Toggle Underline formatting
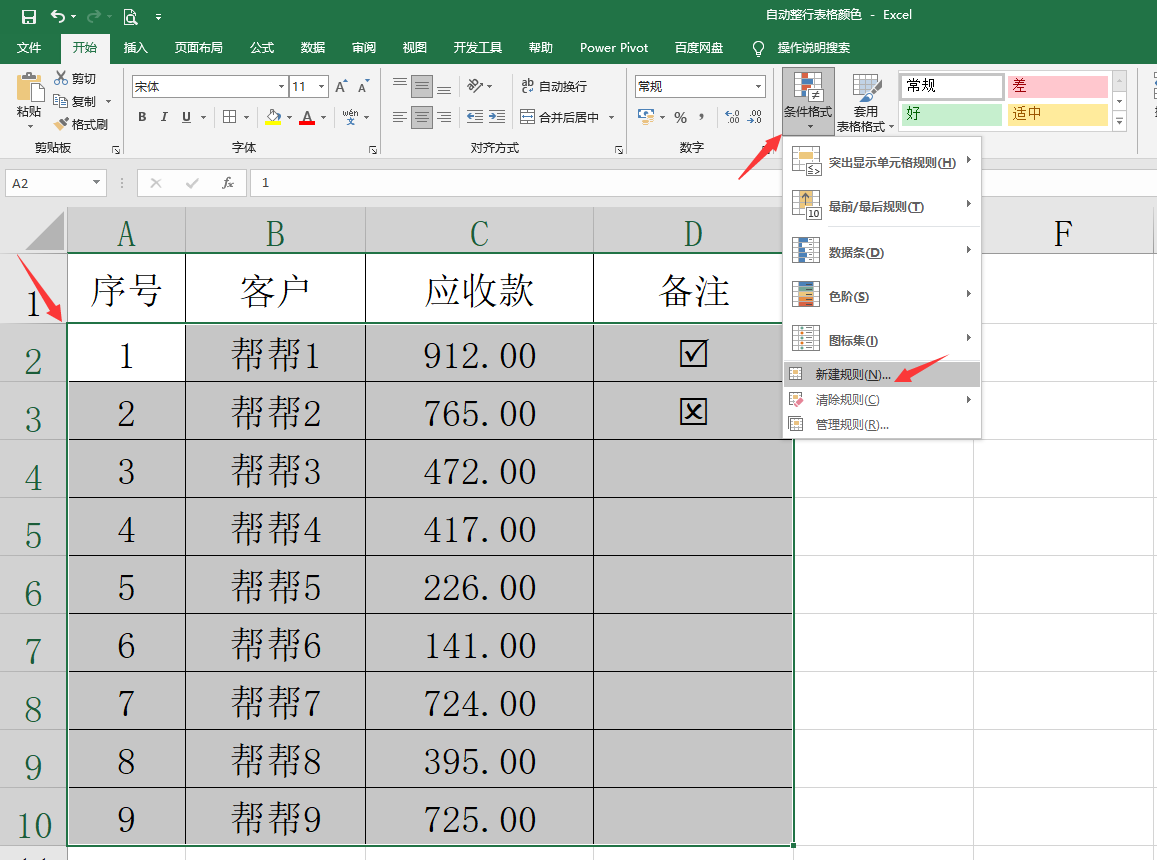This screenshot has height=860, width=1157. coord(186,117)
